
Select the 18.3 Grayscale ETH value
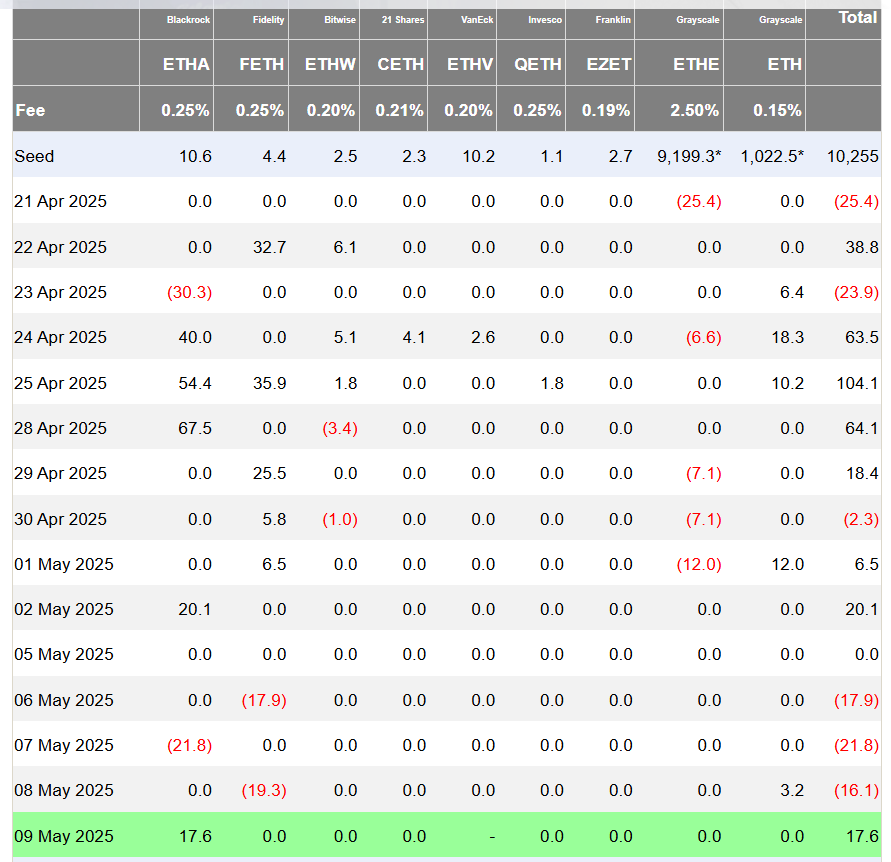(788, 338)
